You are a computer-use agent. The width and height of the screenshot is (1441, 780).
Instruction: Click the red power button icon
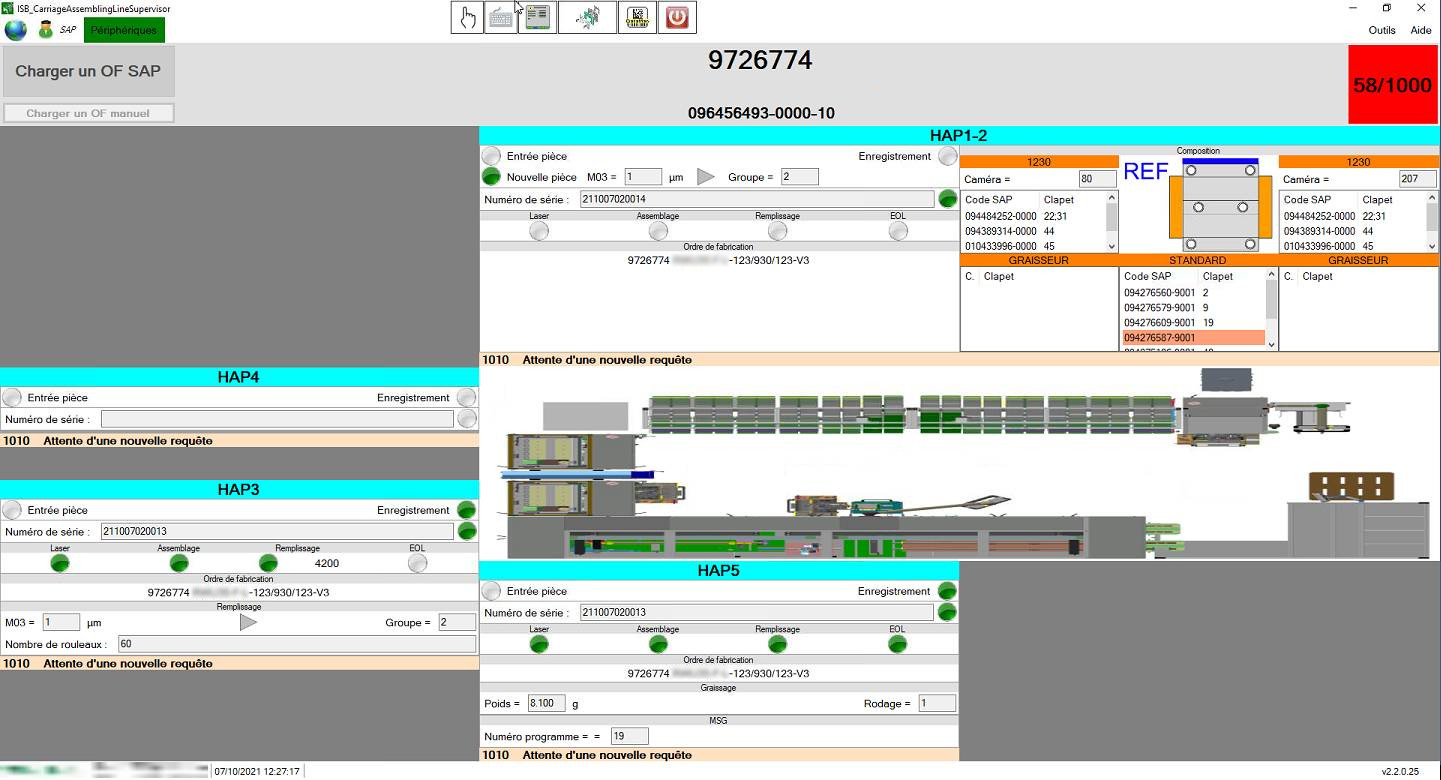coord(678,17)
